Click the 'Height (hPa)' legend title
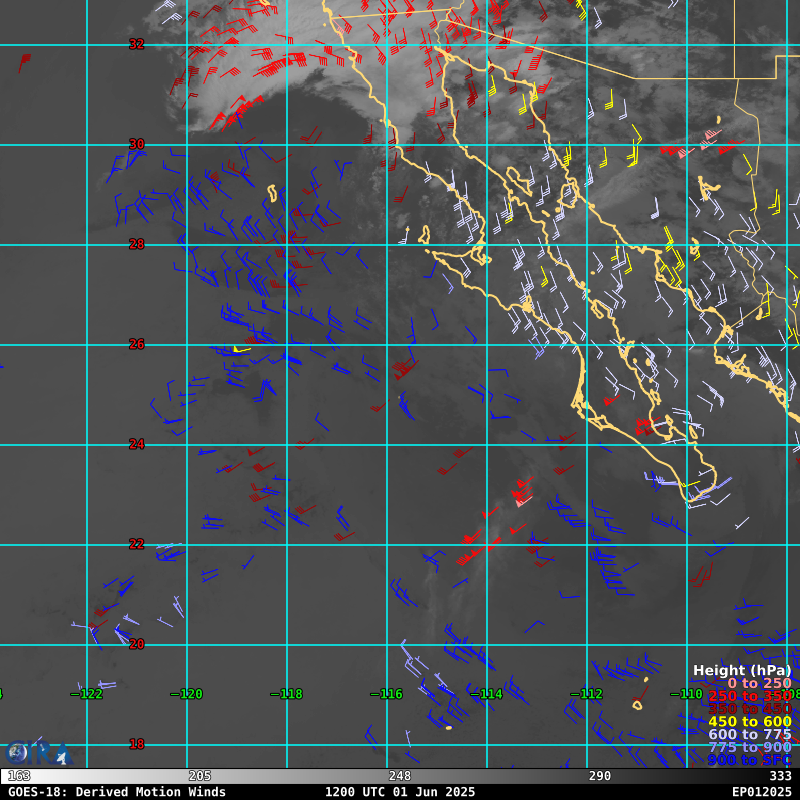800x800 pixels. point(742,670)
